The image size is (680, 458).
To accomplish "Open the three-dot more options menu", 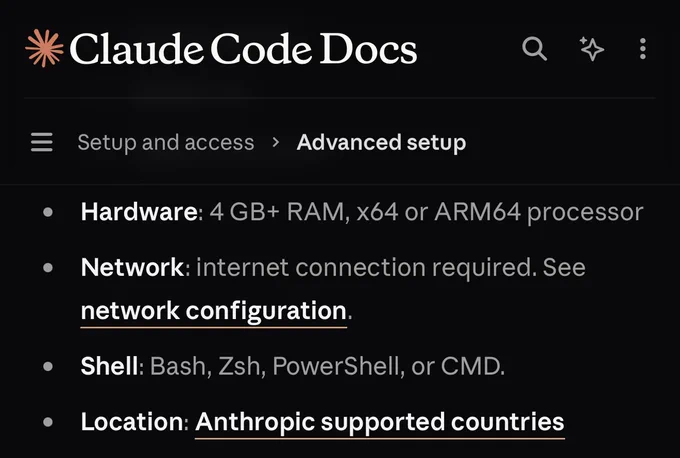I will point(643,49).
